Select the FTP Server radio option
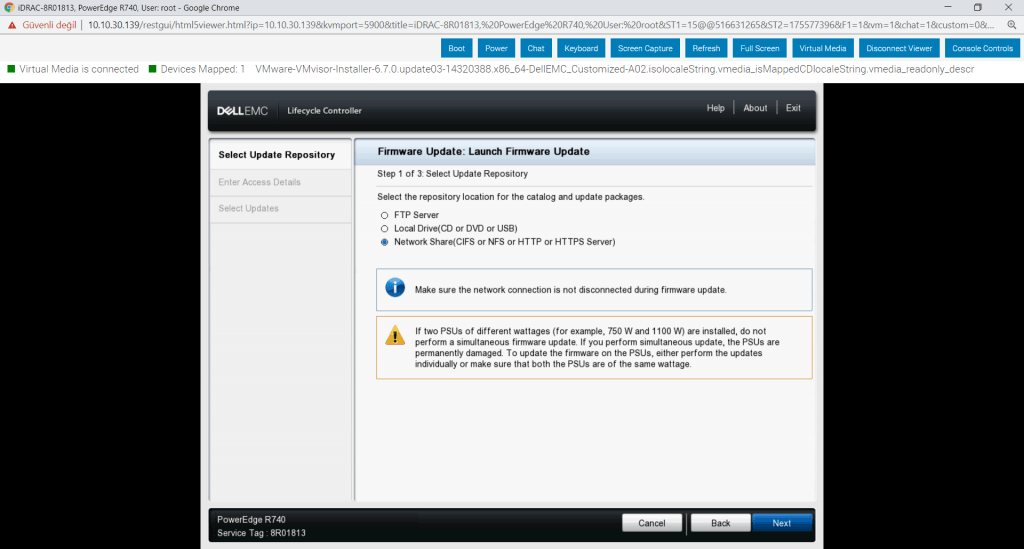This screenshot has height=549, width=1024. [x=384, y=215]
